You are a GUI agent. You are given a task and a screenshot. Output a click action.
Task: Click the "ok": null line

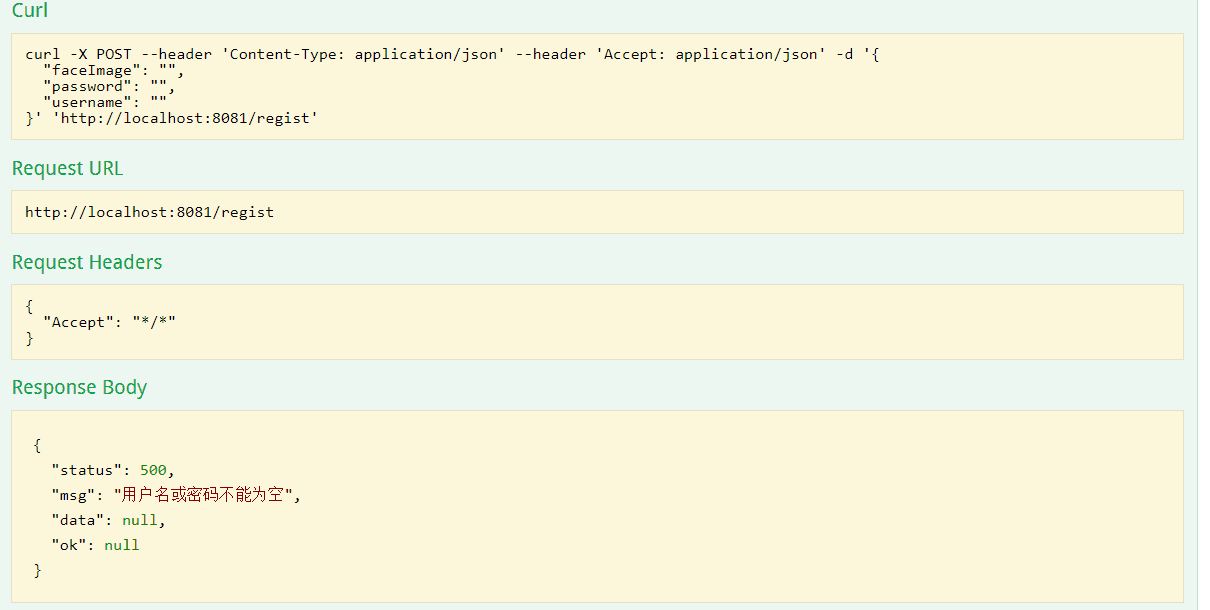coord(95,545)
